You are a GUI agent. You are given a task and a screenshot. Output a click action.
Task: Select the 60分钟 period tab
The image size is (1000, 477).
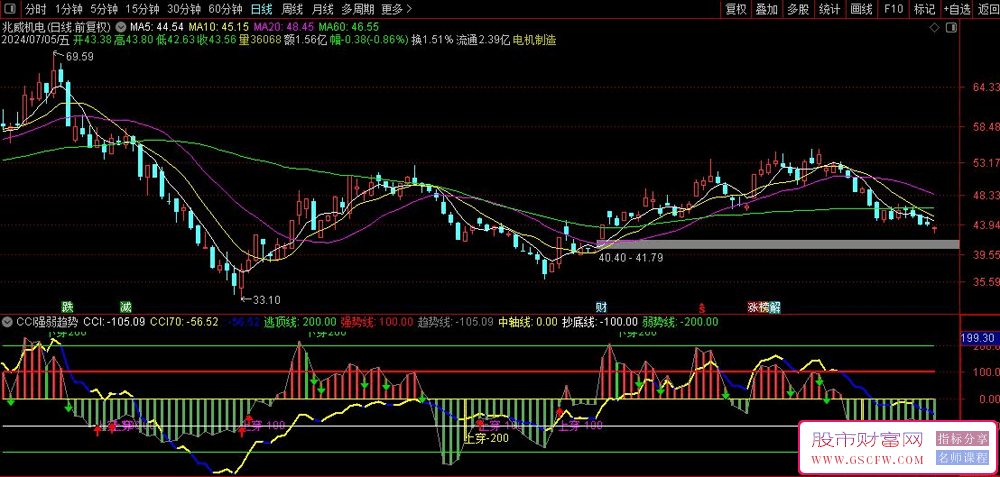[225, 9]
